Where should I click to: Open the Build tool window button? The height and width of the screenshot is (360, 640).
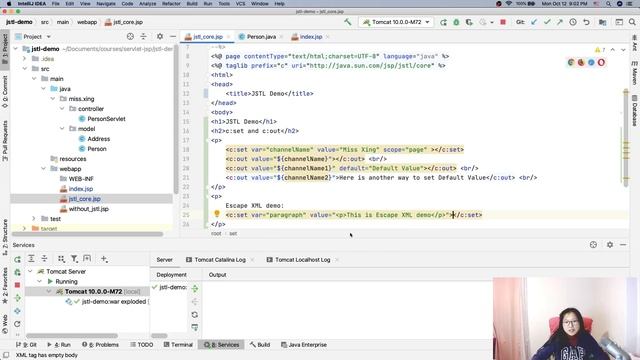260,344
